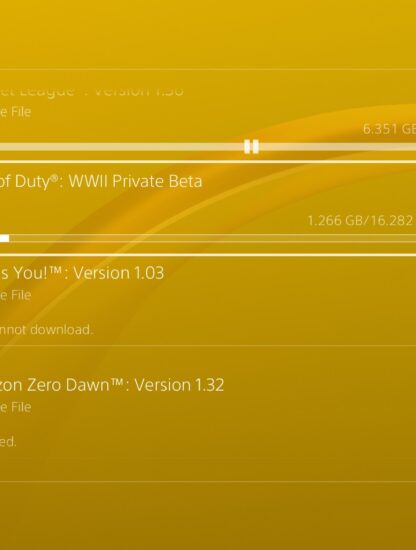The width and height of the screenshot is (416, 550).
Task: Click the pause icon on the Rocket League download bar
Action: [251, 147]
